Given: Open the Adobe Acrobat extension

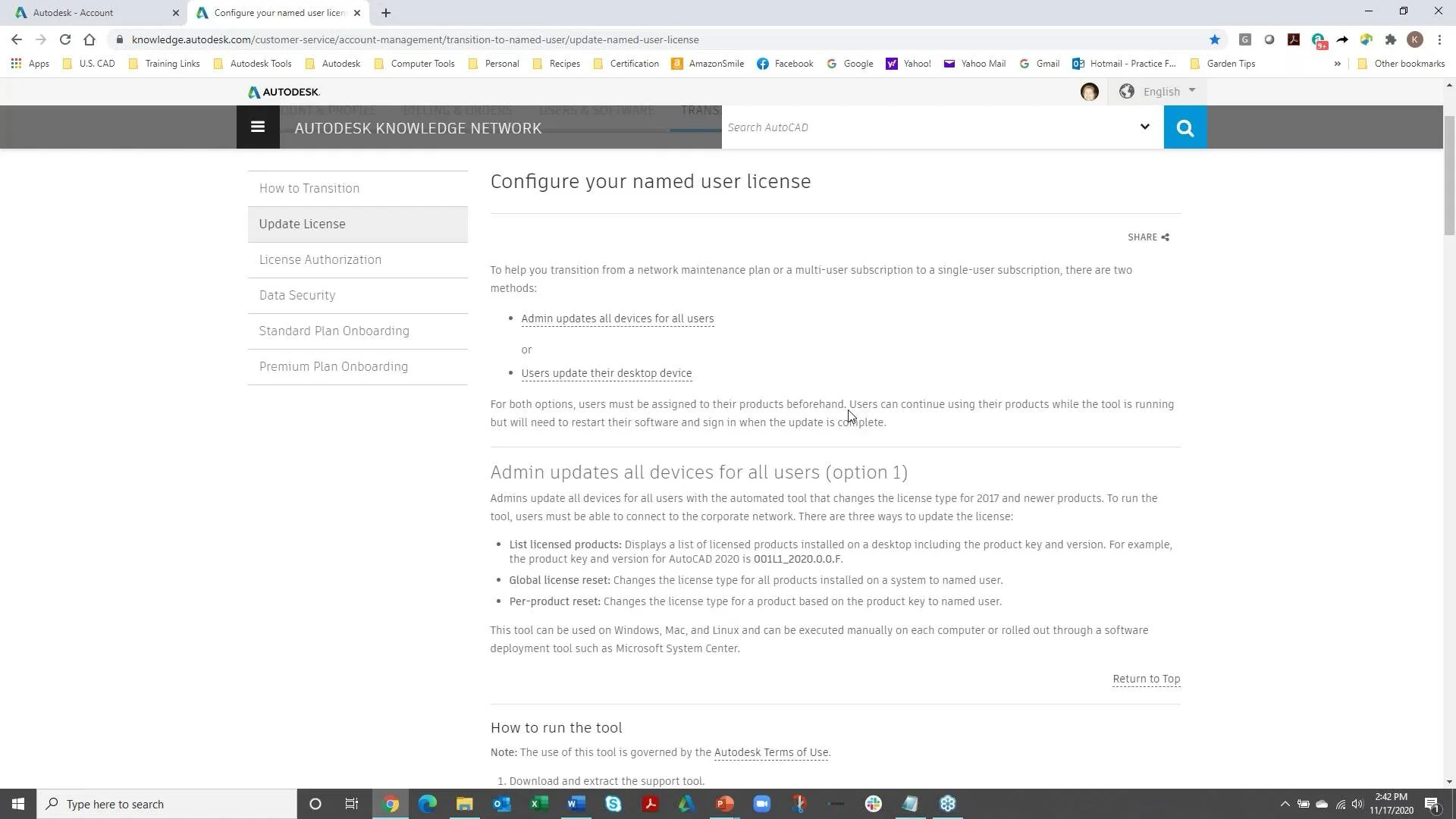Looking at the screenshot, I should pyautogui.click(x=1294, y=39).
